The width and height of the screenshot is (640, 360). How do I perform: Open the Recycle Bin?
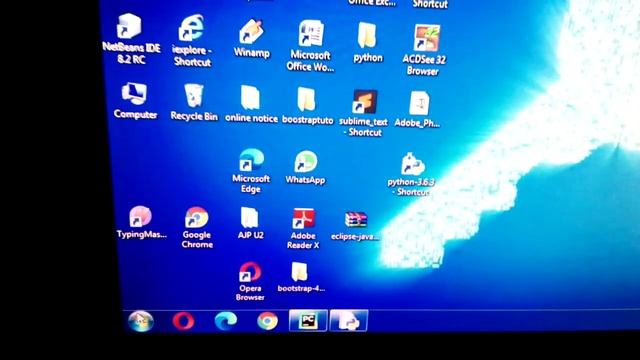pos(193,96)
